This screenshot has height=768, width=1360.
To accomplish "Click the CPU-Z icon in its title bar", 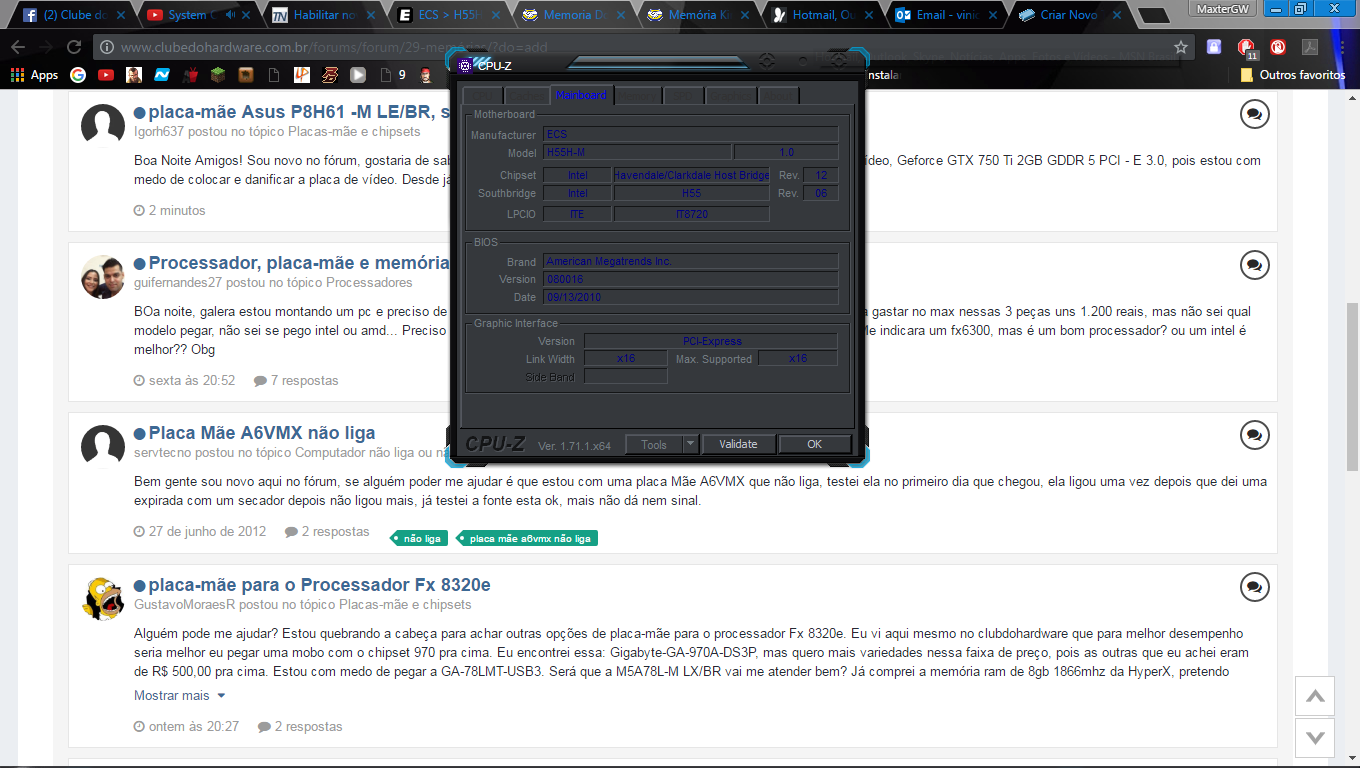I will [465, 66].
